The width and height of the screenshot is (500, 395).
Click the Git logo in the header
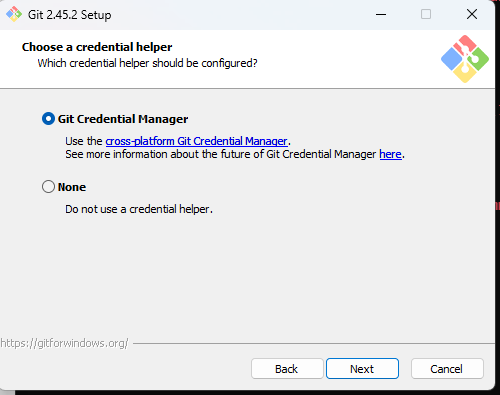(x=465, y=59)
